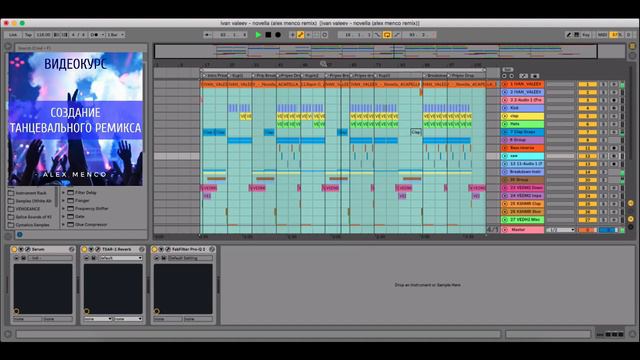640x360 pixels.
Task: Open TSAR-1 Reverb plug-in window wrench
Action: [98, 249]
